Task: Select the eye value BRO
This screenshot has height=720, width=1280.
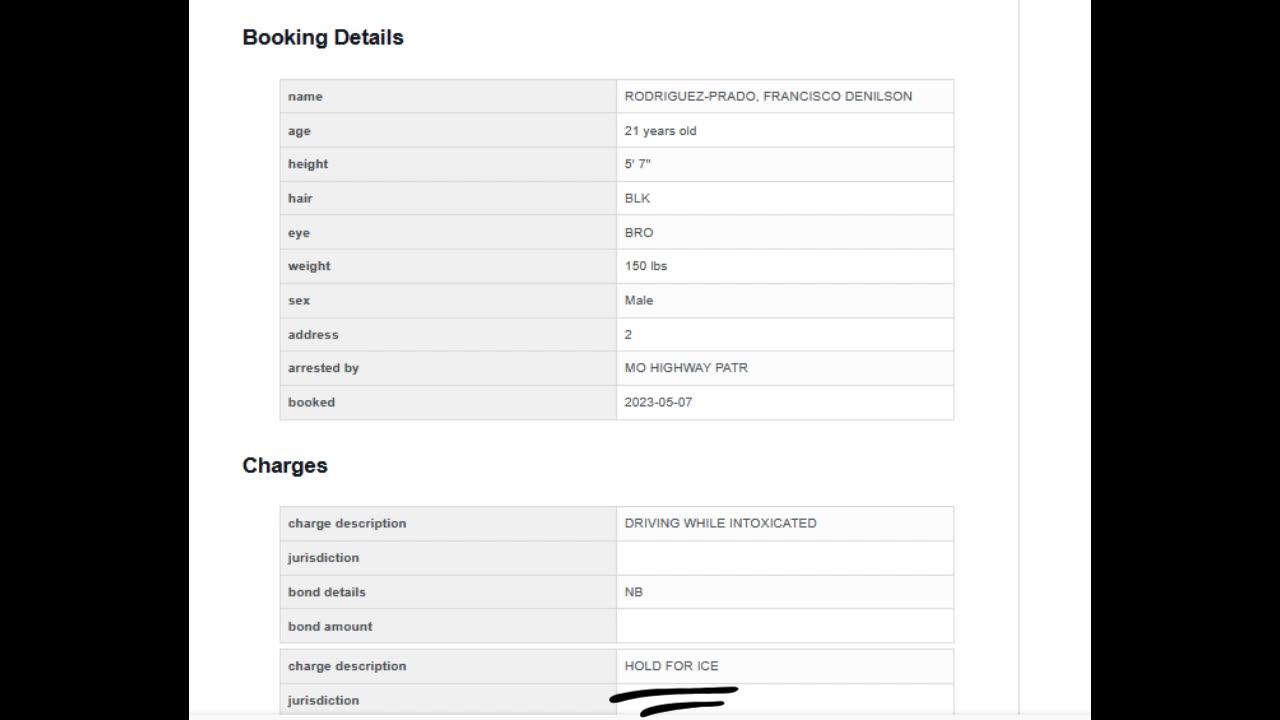Action: click(x=638, y=233)
